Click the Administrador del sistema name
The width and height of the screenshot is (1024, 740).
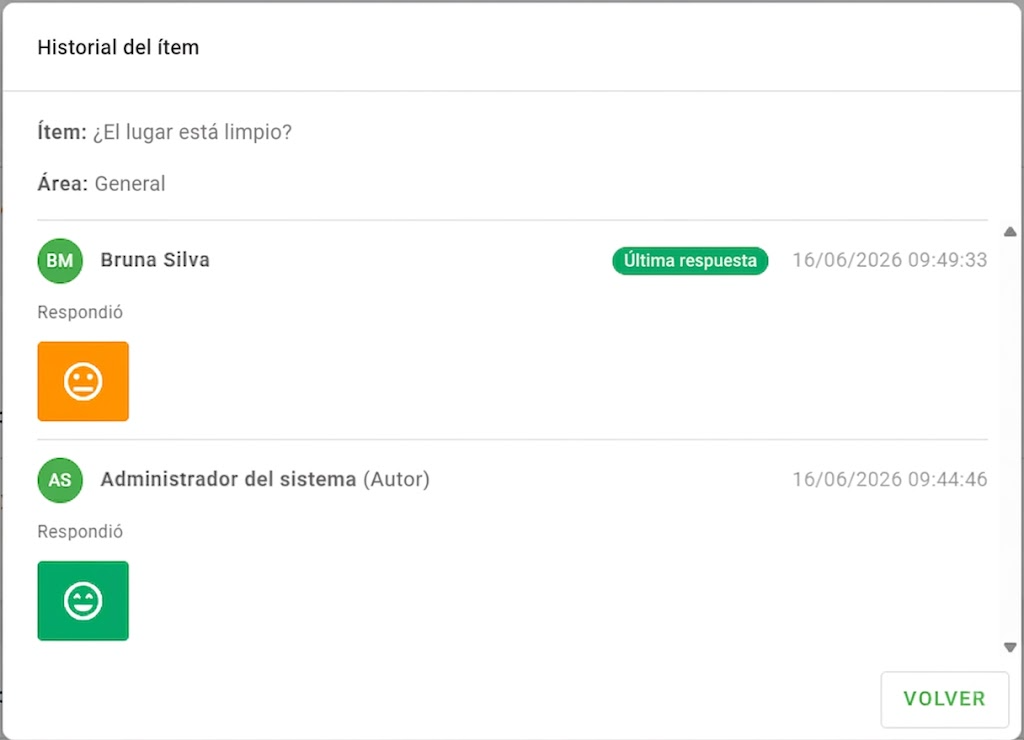point(228,479)
